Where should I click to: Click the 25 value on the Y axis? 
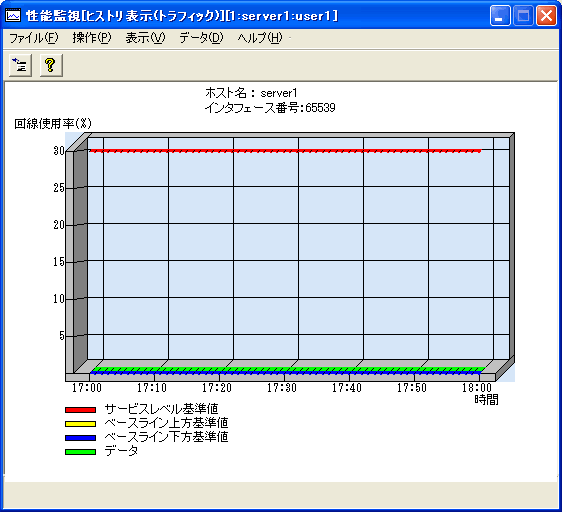(x=59, y=188)
